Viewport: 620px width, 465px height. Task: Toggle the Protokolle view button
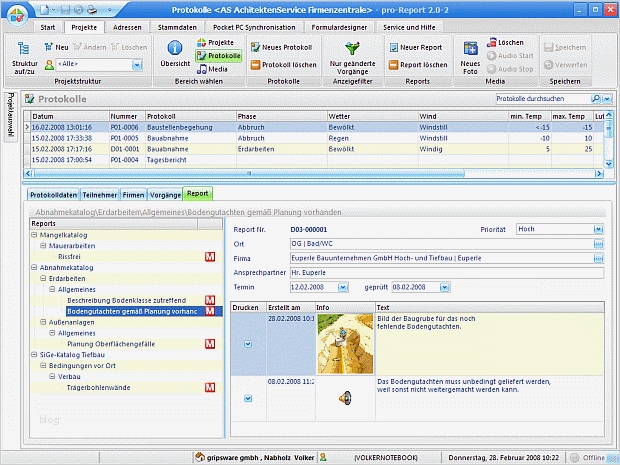click(x=218, y=57)
